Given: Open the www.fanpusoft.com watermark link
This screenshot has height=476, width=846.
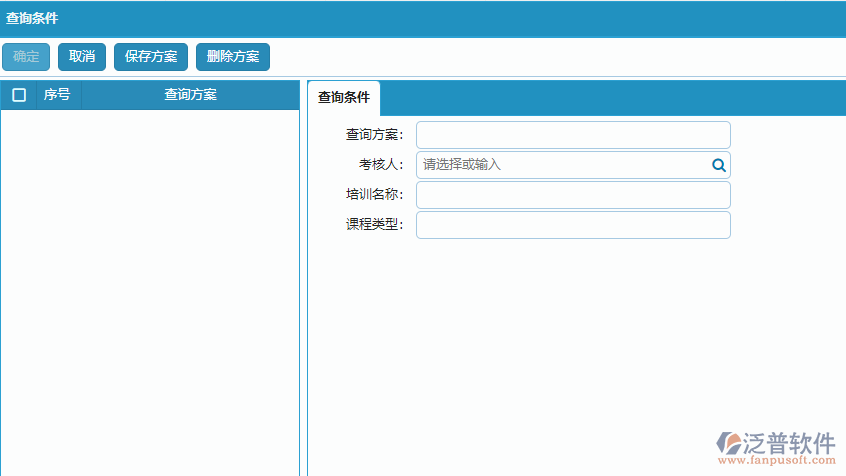Looking at the screenshot, I should [x=777, y=462].
